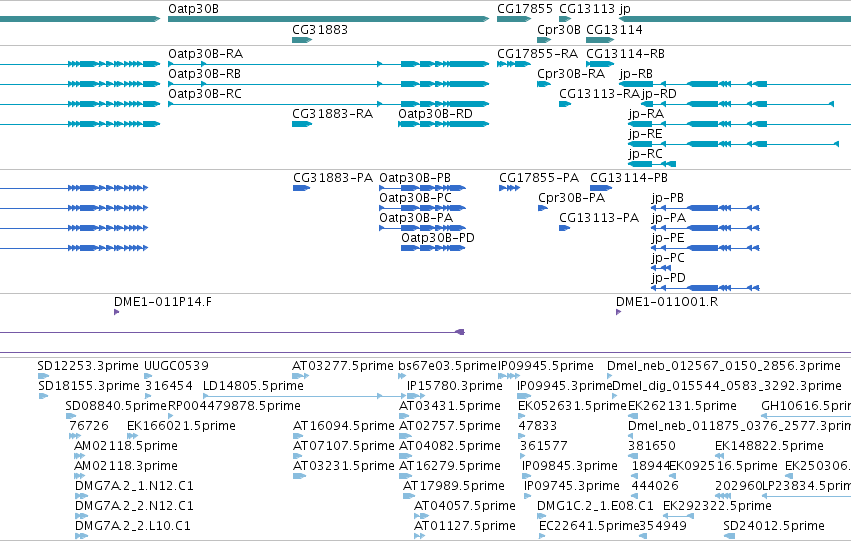This screenshot has width=851, height=541.
Task: Click the AM02118.5prime EST label
Action: tap(126, 447)
